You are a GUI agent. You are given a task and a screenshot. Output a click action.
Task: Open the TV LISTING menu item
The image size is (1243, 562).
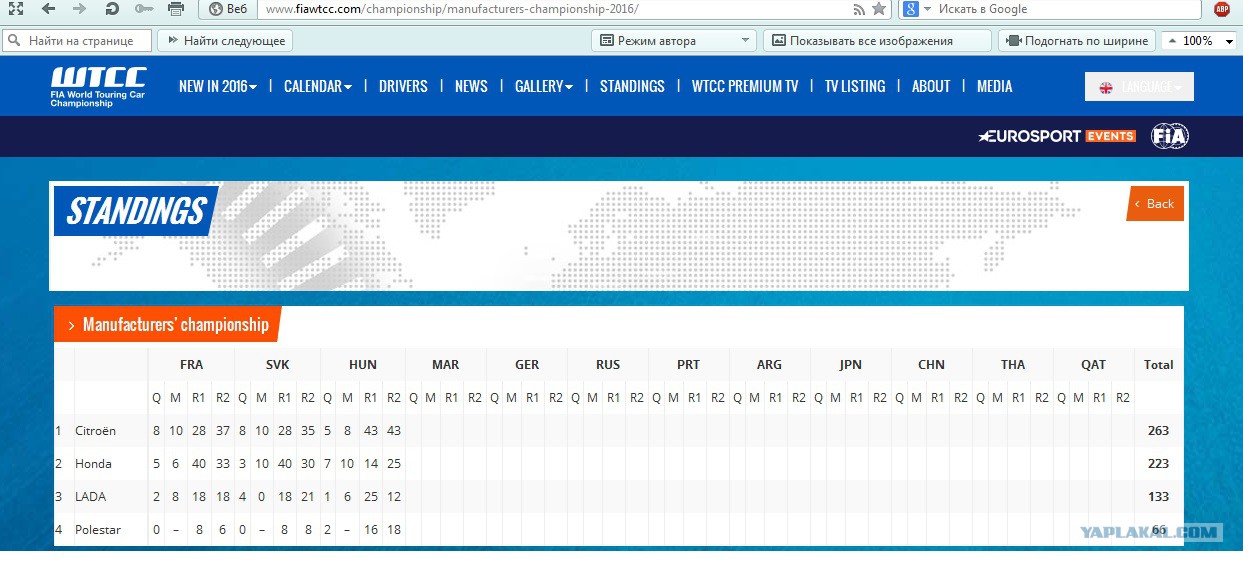855,86
